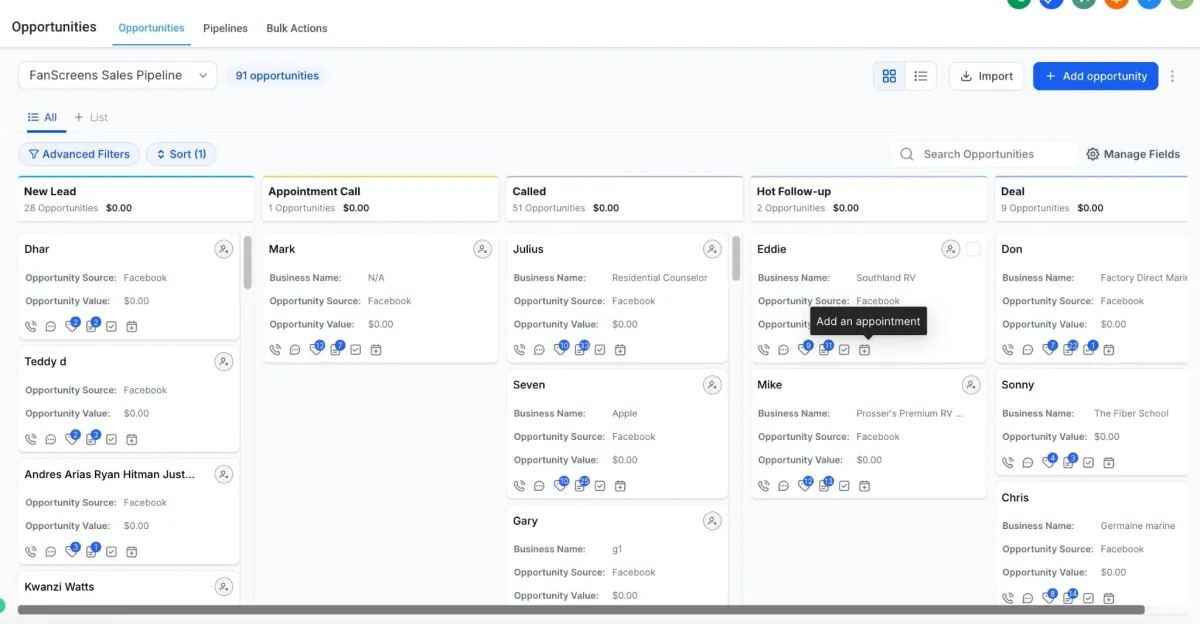Image resolution: width=1200 pixels, height=624 pixels.
Task: Open the Bulk Actions tab
Action: pyautogui.click(x=297, y=28)
